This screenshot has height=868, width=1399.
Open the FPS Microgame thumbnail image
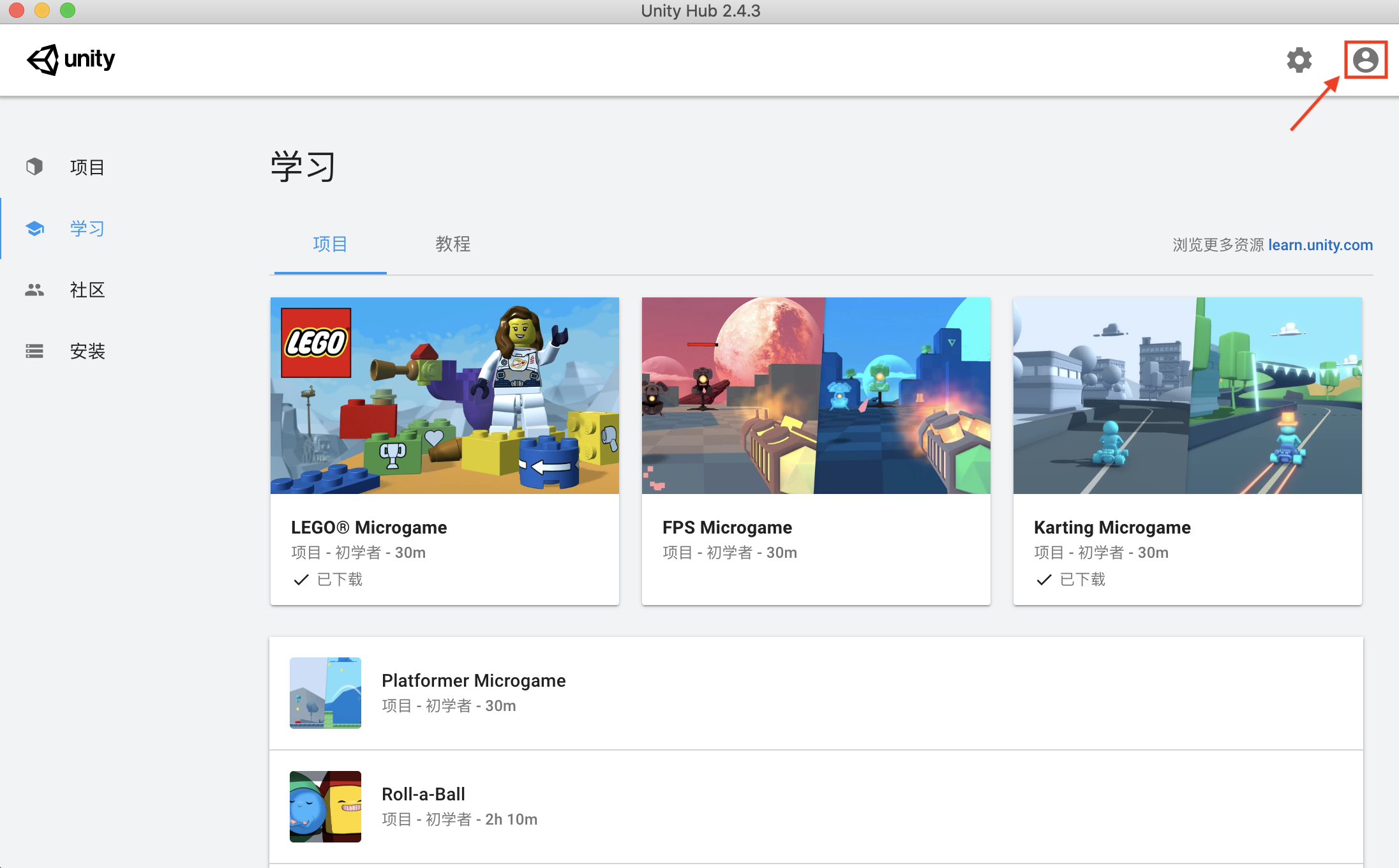816,396
